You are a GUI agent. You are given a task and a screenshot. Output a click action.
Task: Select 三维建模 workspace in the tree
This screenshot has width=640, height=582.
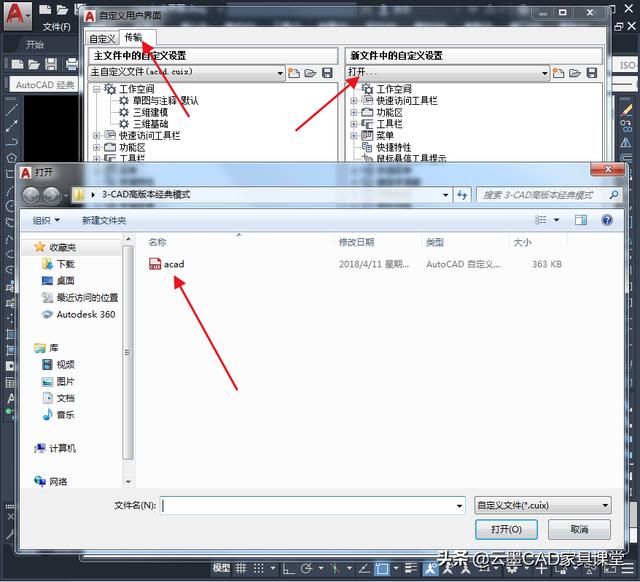click(150, 112)
